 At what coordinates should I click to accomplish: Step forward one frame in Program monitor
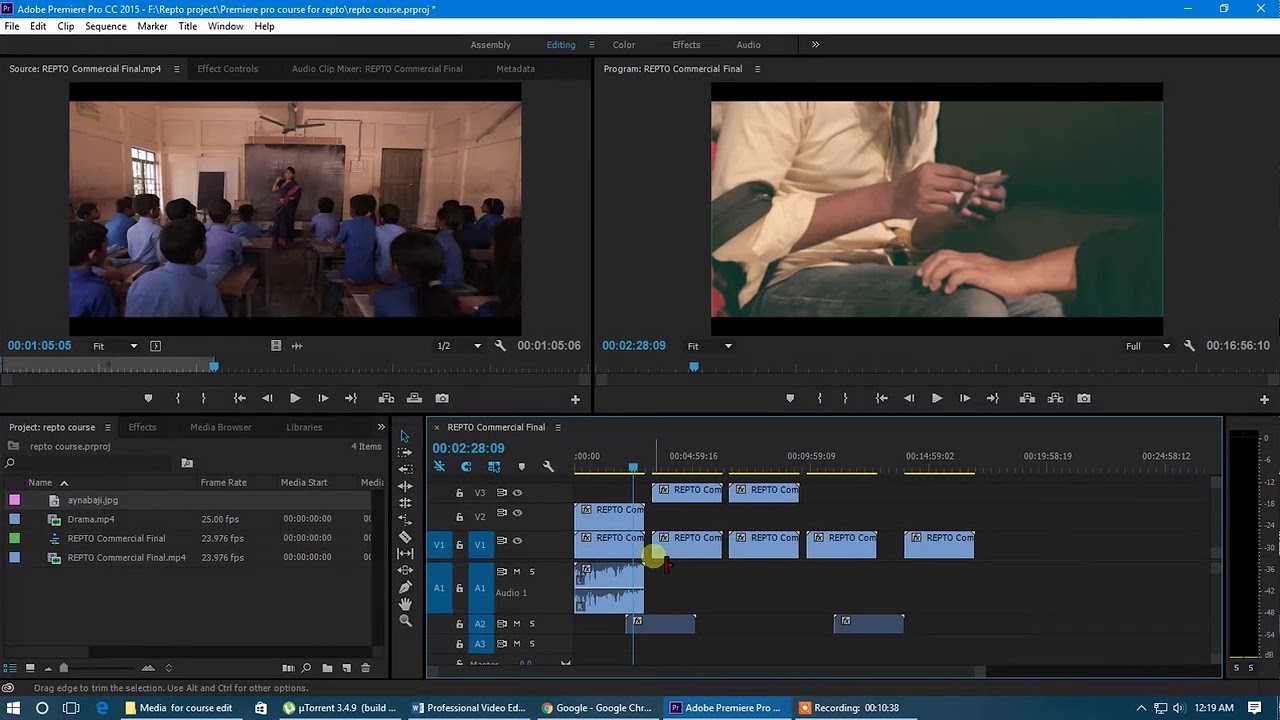965,398
